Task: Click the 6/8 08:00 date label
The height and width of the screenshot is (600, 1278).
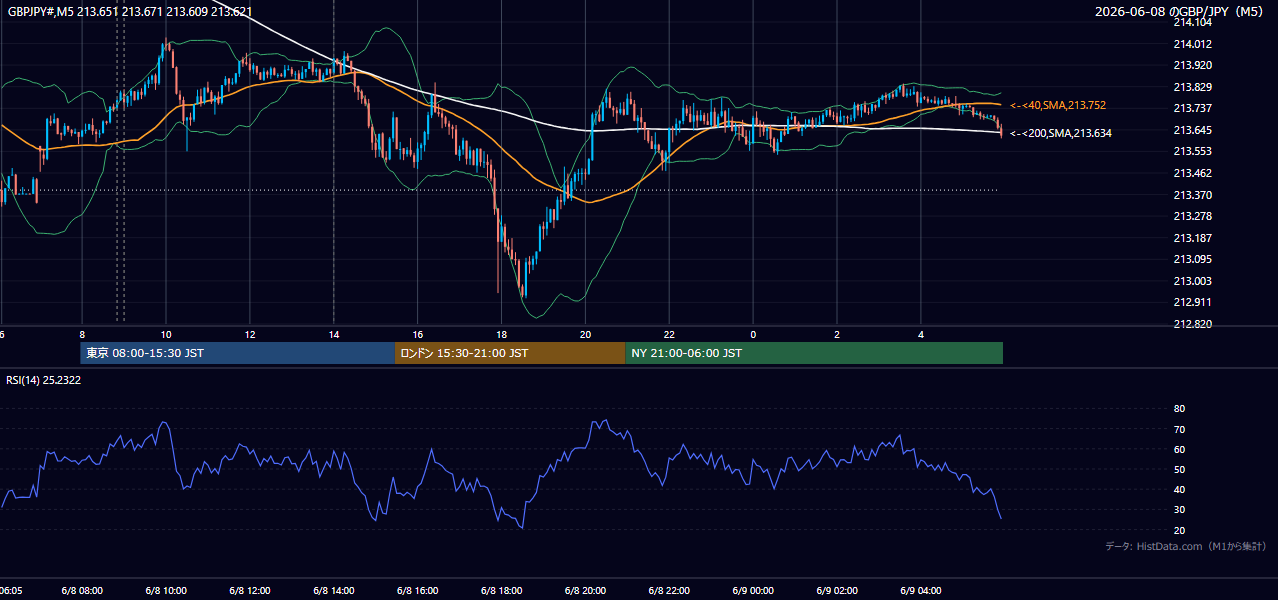Action: coord(82,590)
